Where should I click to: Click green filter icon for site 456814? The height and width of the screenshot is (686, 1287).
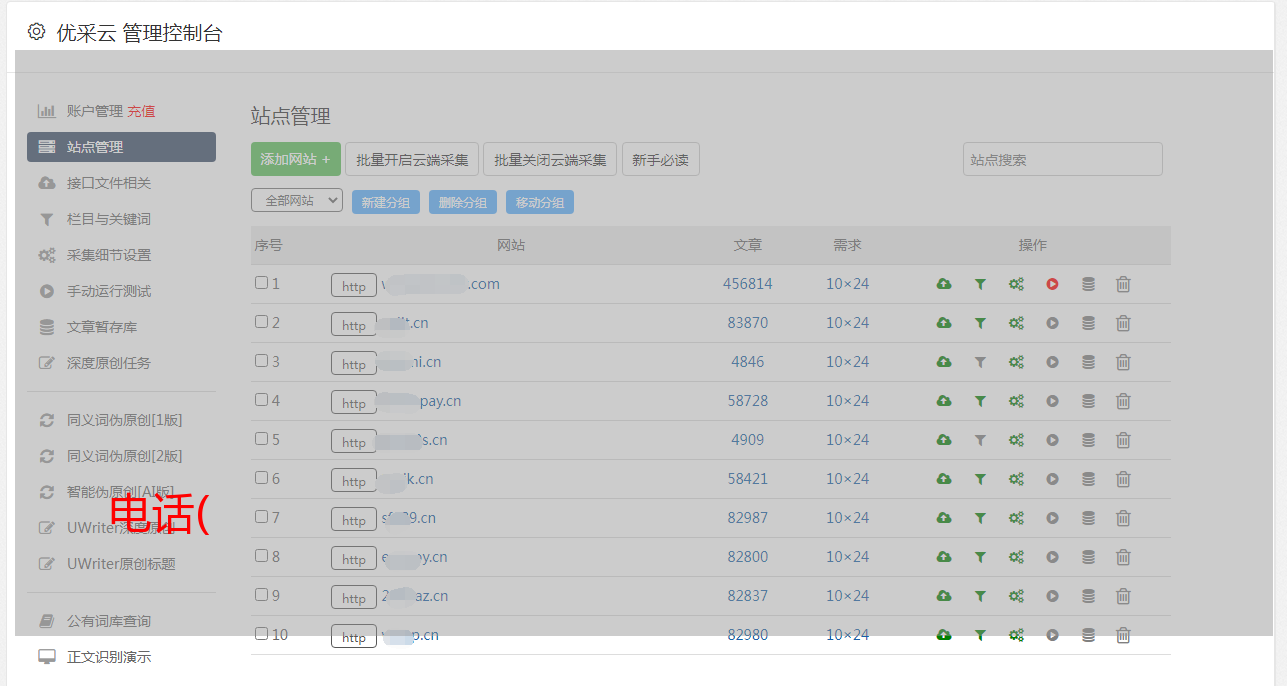980,284
